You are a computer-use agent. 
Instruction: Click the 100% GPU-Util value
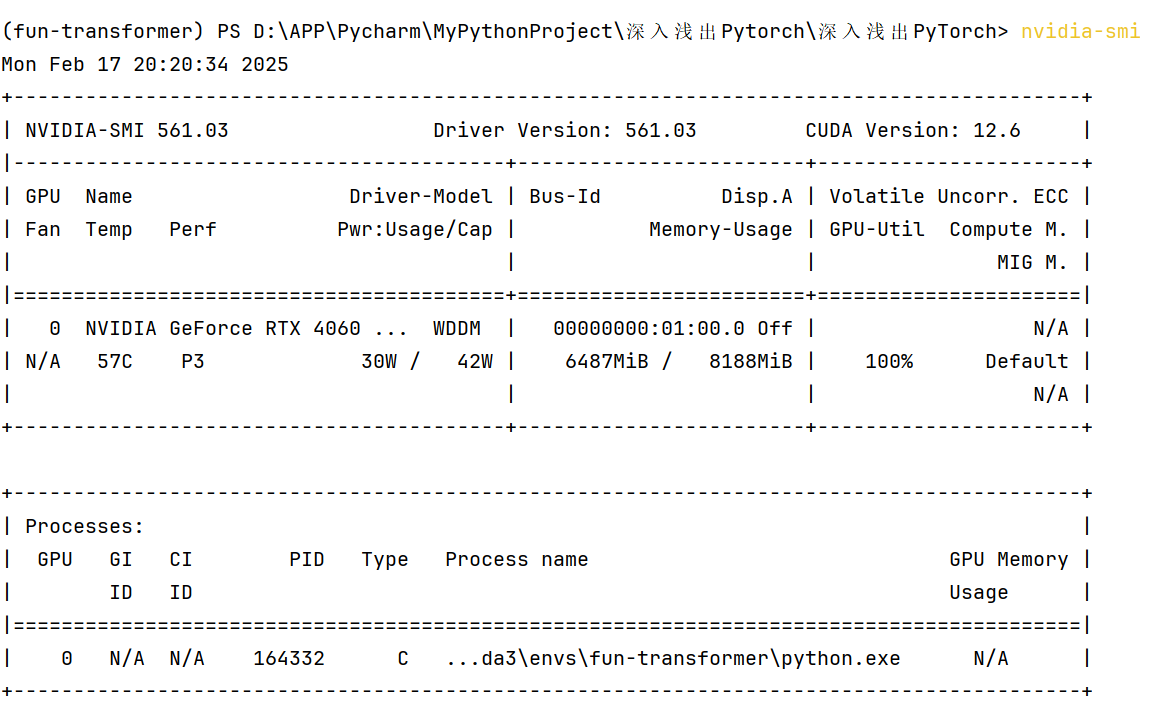[889, 361]
